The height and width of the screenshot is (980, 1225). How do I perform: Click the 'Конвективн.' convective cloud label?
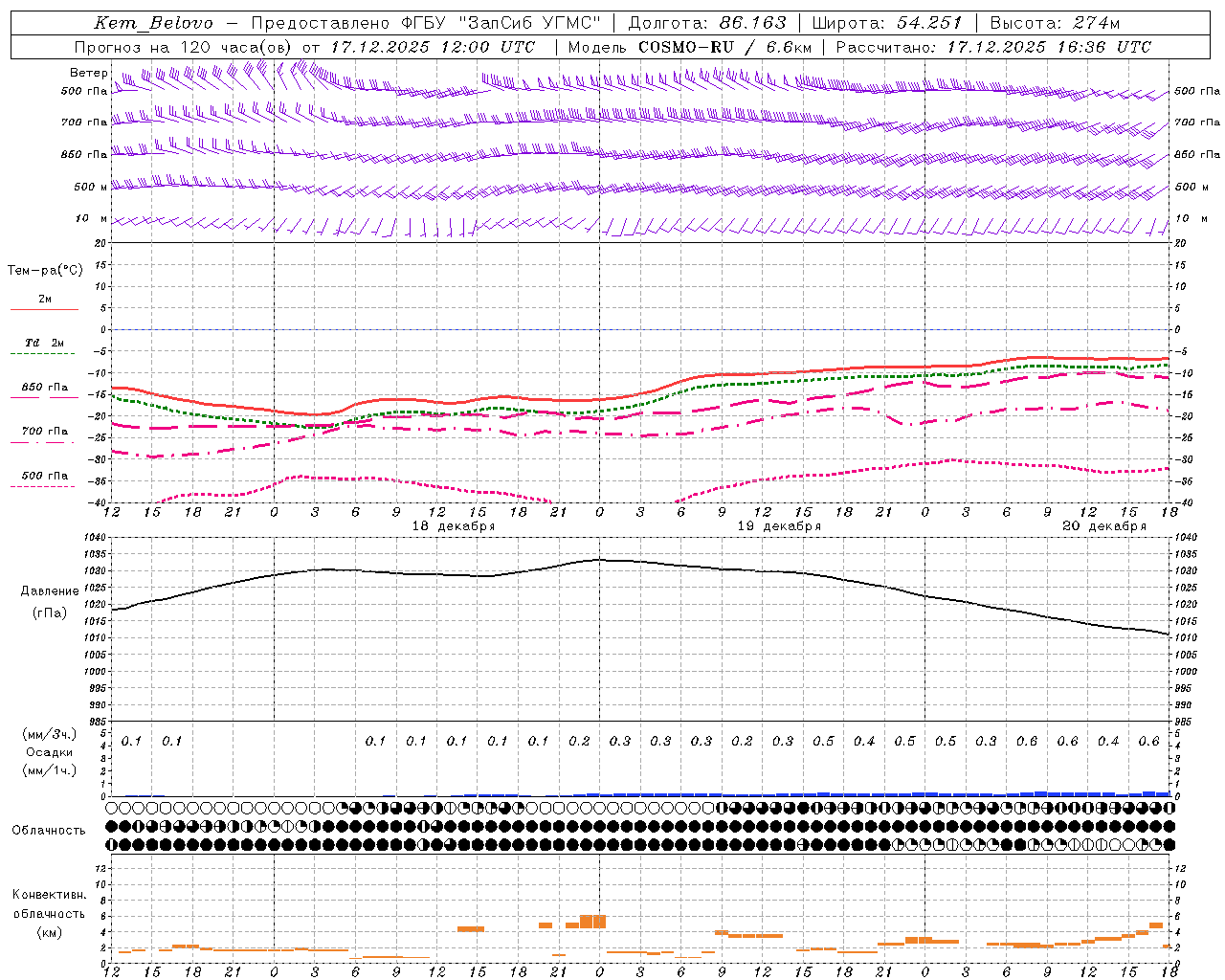[x=49, y=895]
